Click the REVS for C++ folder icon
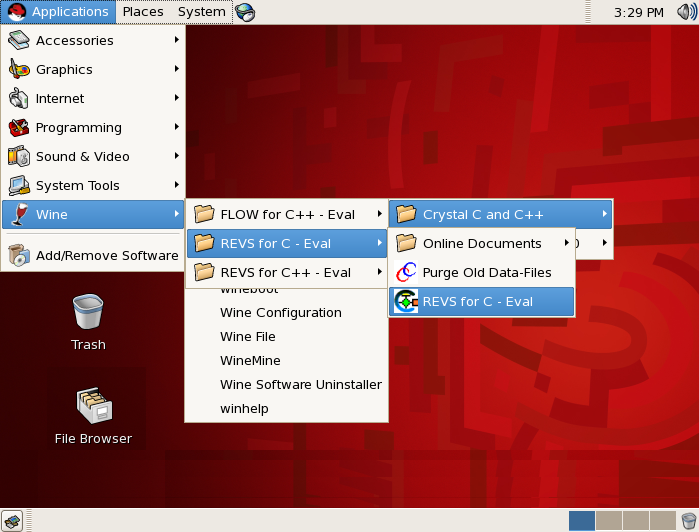Viewport: 699px width, 532px height. tap(204, 272)
